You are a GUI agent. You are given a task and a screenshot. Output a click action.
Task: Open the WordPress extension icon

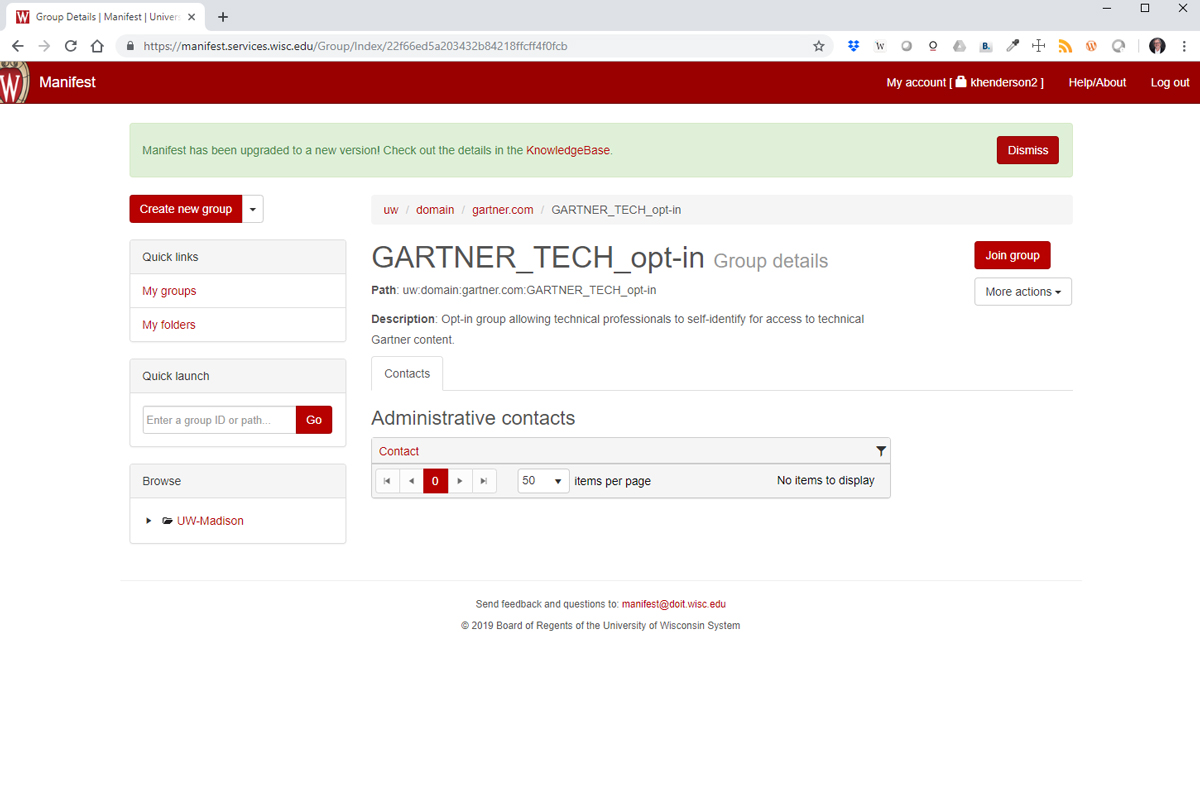pyautogui.click(x=1091, y=45)
